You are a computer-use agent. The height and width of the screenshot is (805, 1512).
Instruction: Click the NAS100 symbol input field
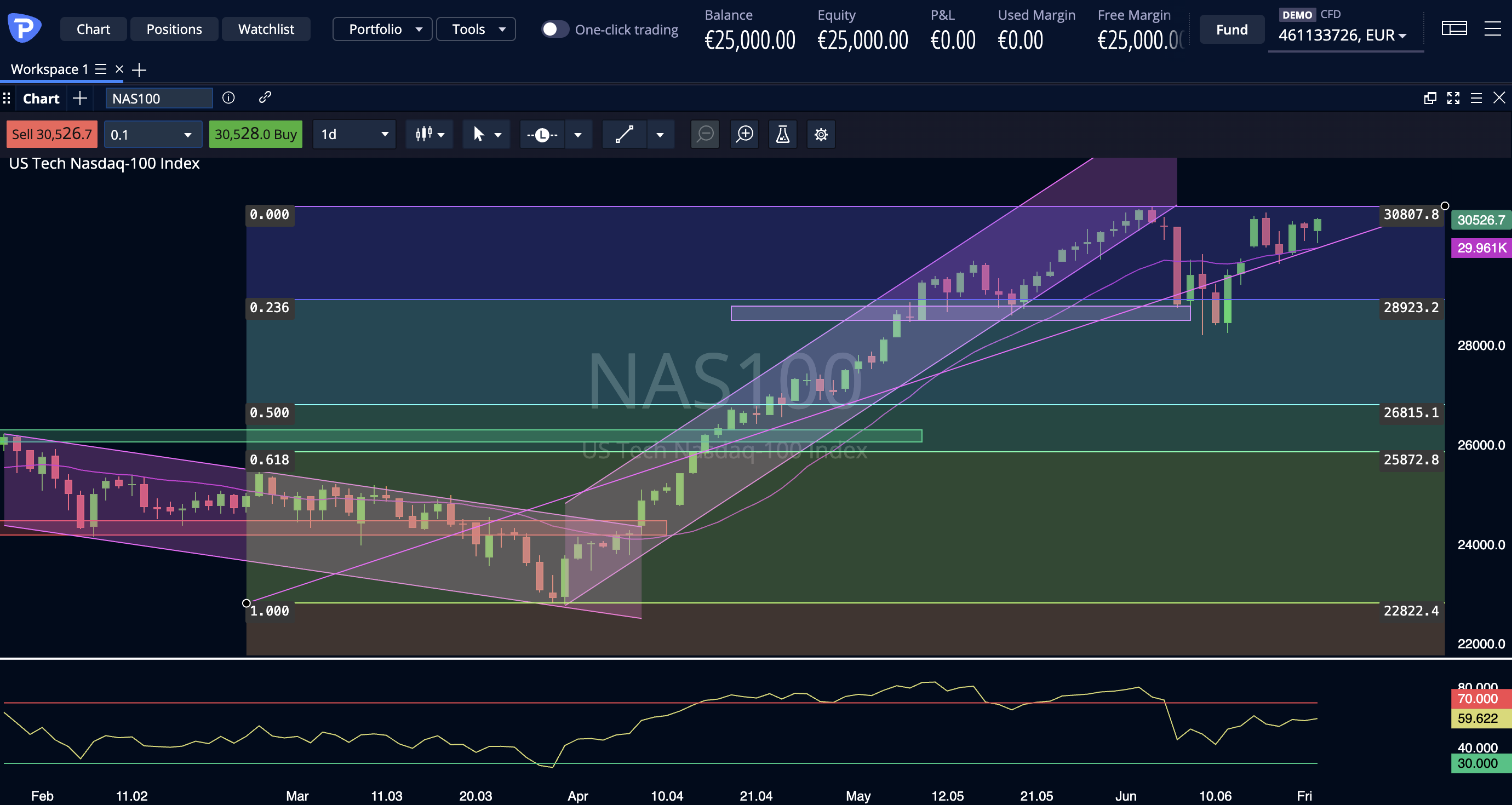click(x=158, y=98)
